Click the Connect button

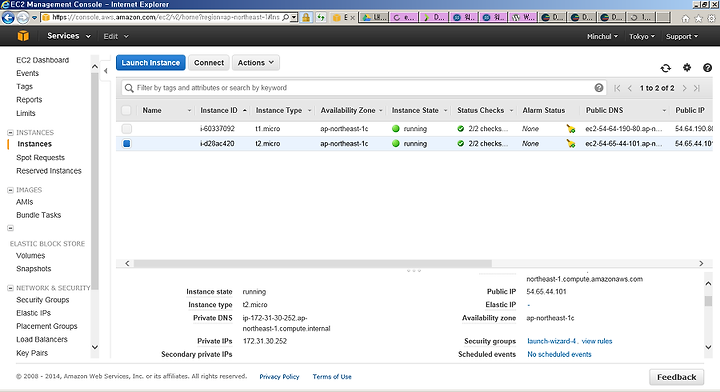(x=209, y=62)
